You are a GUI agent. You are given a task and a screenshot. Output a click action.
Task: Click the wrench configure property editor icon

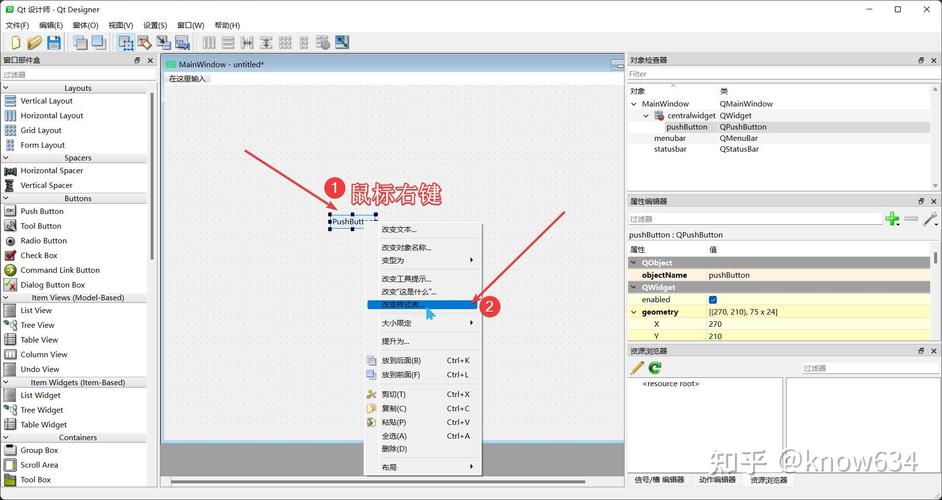tap(930, 219)
